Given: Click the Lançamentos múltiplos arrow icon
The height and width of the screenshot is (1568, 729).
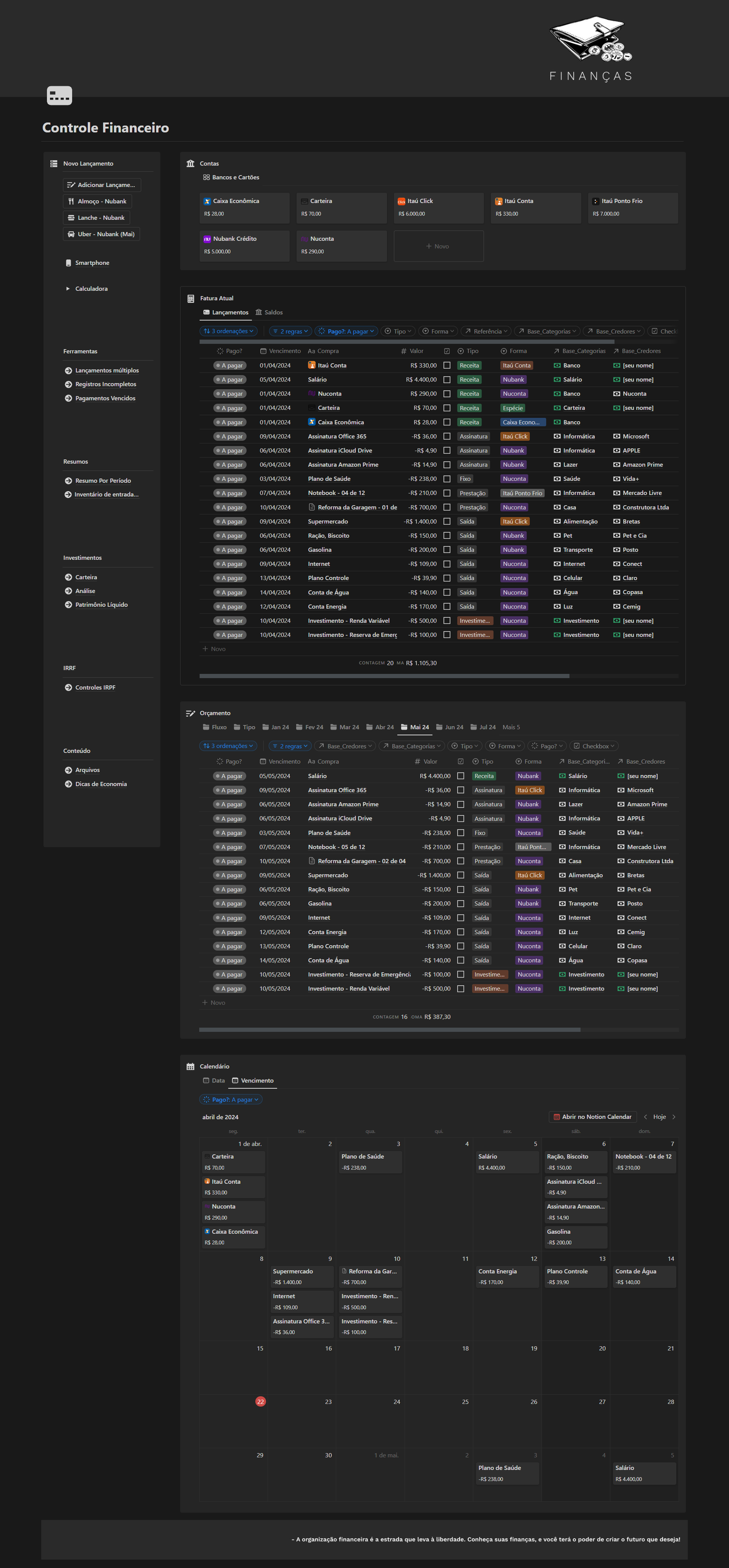Looking at the screenshot, I should (68, 371).
